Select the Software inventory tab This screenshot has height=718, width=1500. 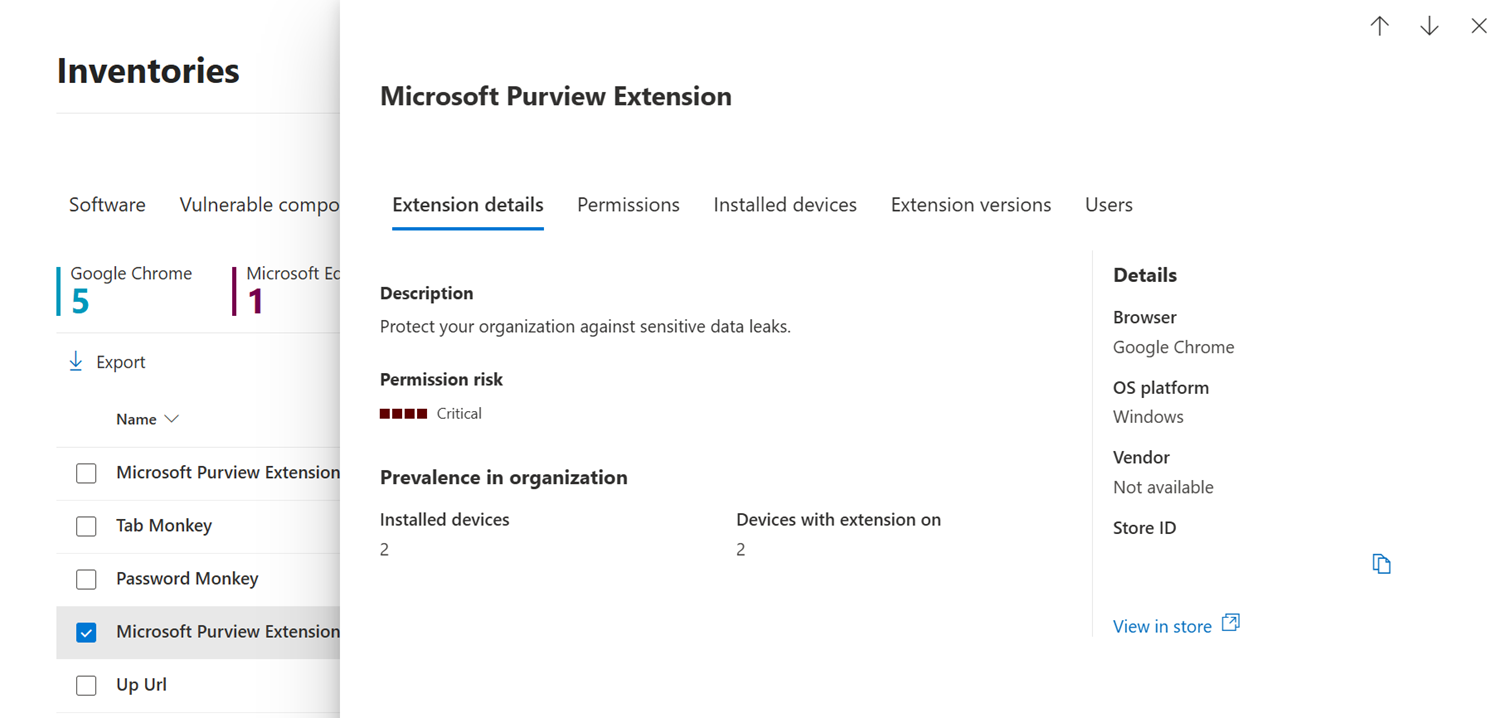[107, 205]
